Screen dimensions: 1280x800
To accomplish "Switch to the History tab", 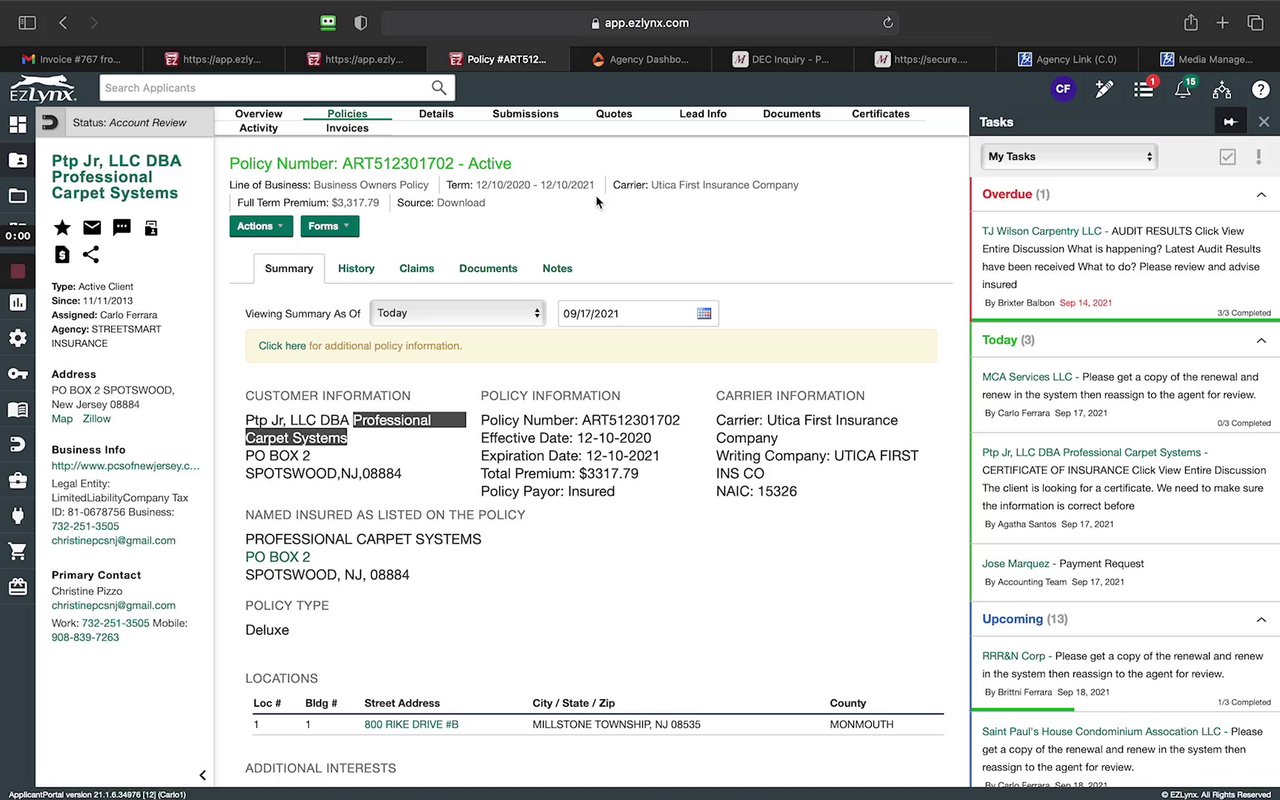I will pyautogui.click(x=356, y=268).
